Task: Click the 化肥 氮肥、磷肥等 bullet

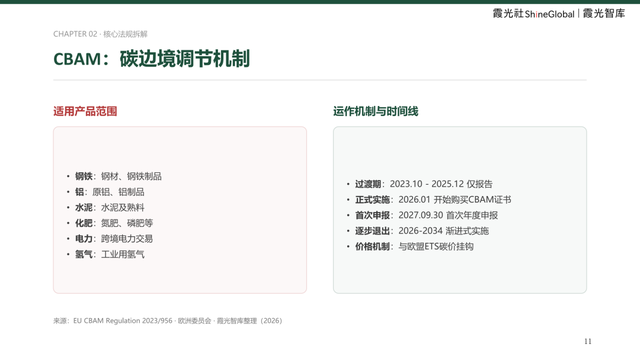Action: point(110,223)
